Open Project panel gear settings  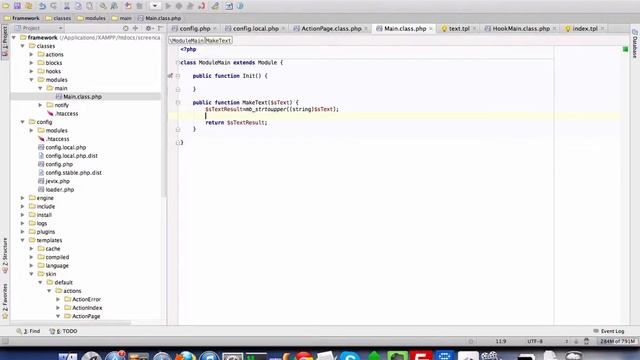click(x=149, y=28)
